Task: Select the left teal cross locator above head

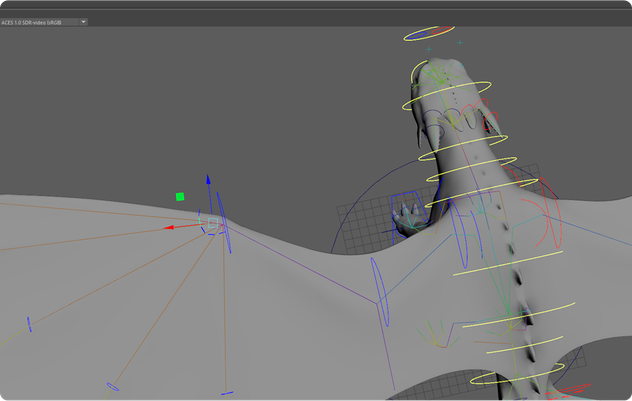Action: (x=430, y=48)
